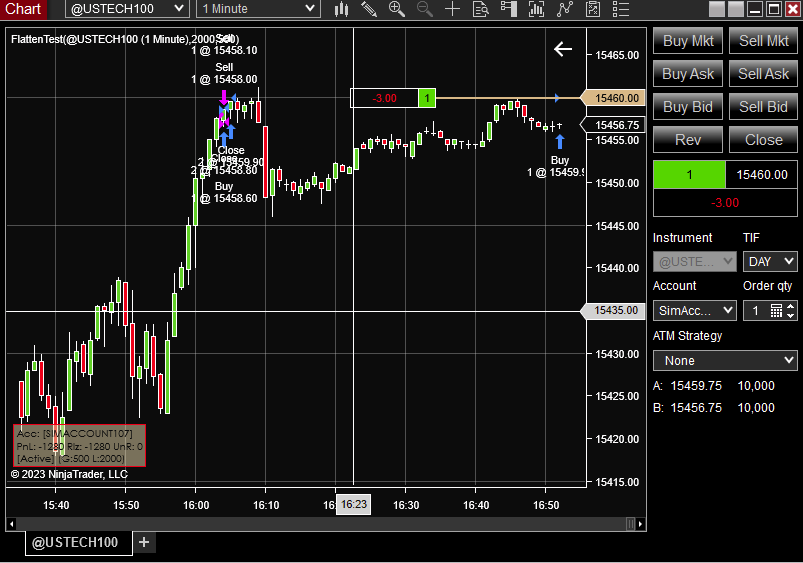Viewport: 803px width, 563px height.
Task: Click scrollbar left arrow below chart
Action: click(x=11, y=524)
